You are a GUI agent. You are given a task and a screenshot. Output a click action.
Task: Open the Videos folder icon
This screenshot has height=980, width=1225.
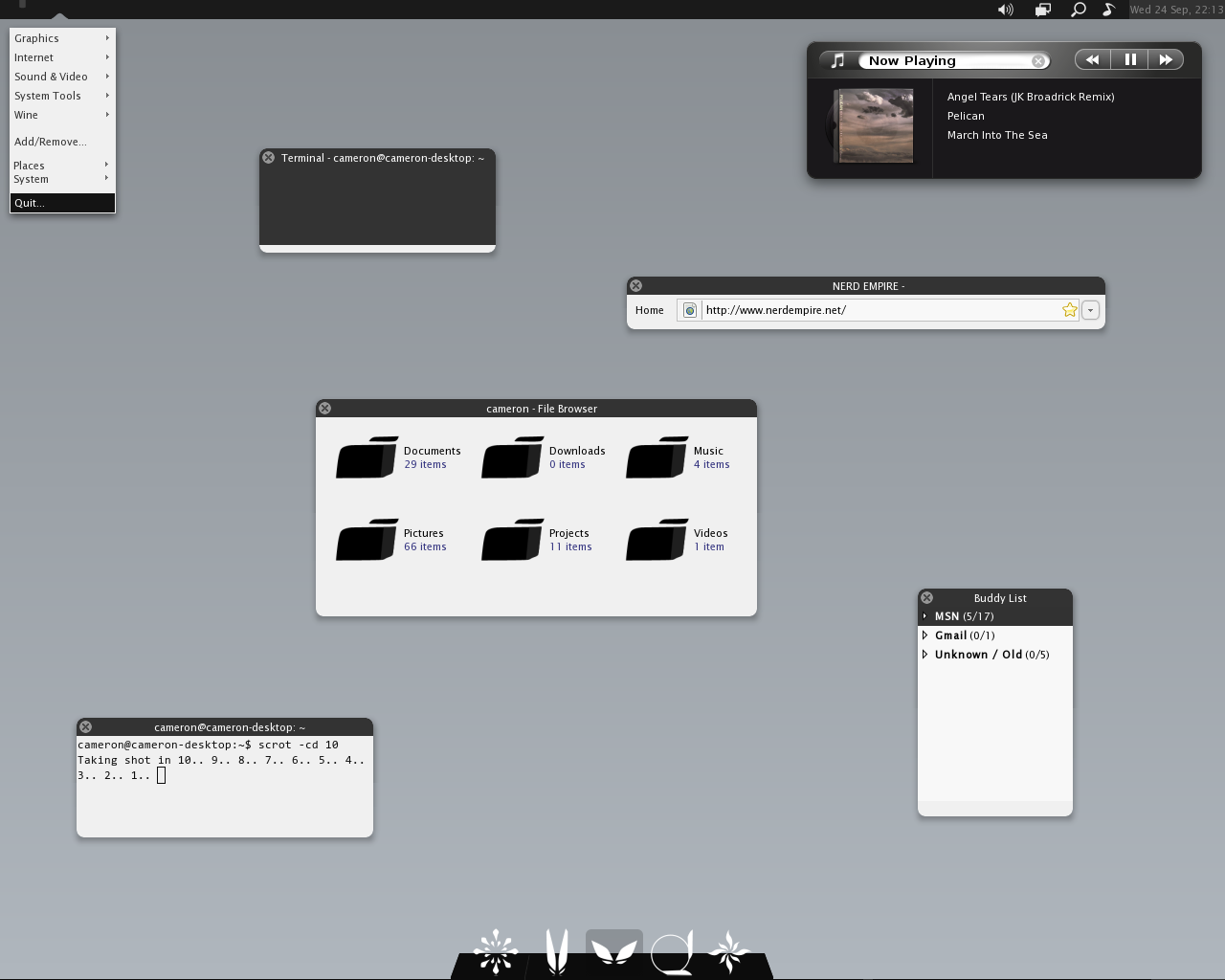[x=657, y=540]
